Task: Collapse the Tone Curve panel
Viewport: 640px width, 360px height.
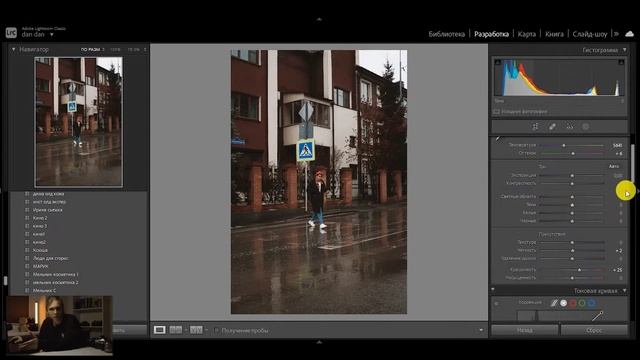Action: point(624,291)
